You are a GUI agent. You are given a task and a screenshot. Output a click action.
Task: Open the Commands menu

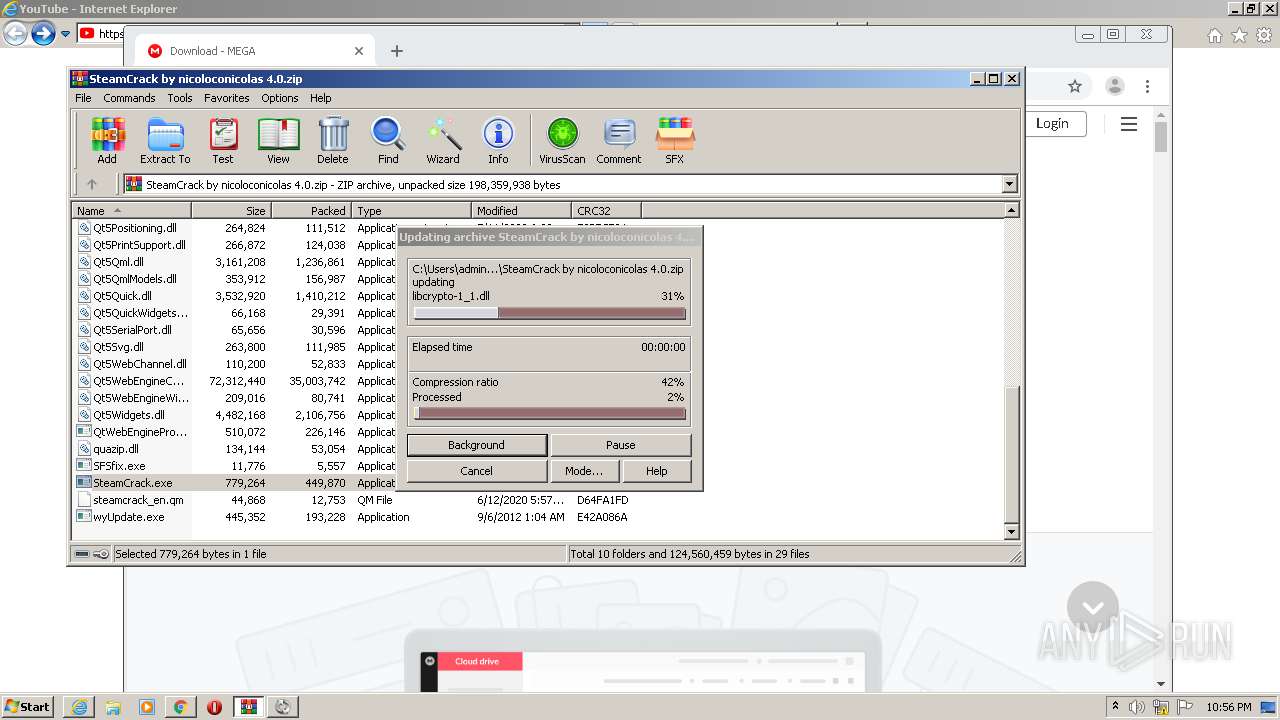coord(129,98)
